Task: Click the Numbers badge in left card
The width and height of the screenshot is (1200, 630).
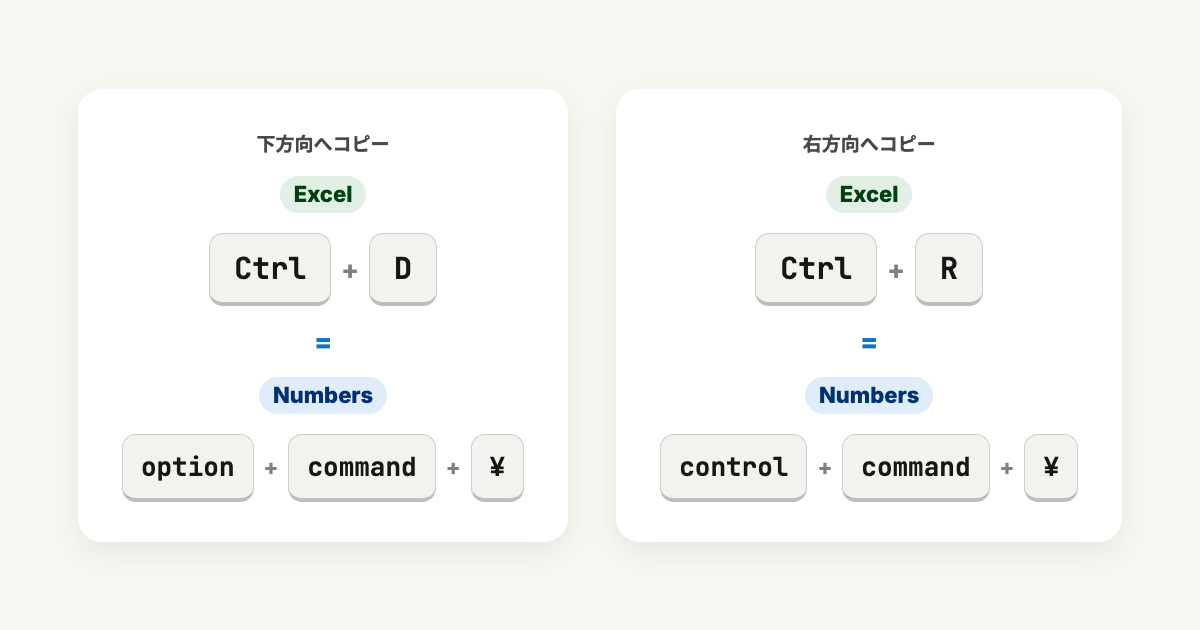Action: click(x=323, y=395)
